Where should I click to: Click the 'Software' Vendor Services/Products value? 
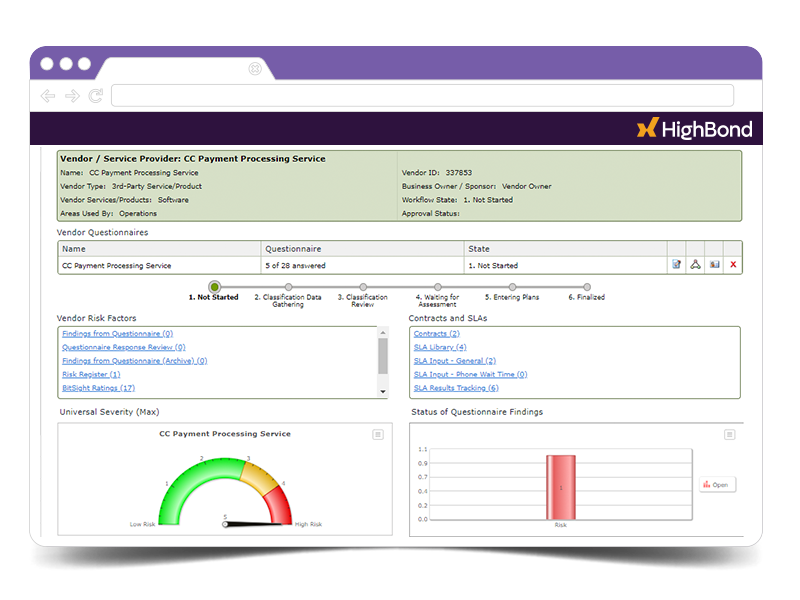coord(173,200)
